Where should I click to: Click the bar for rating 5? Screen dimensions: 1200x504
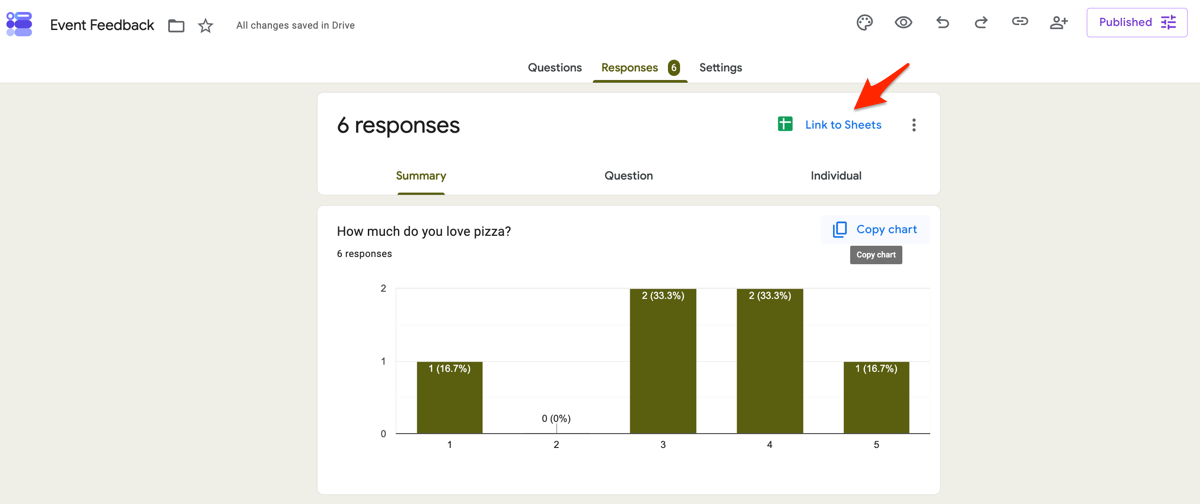[x=876, y=397]
